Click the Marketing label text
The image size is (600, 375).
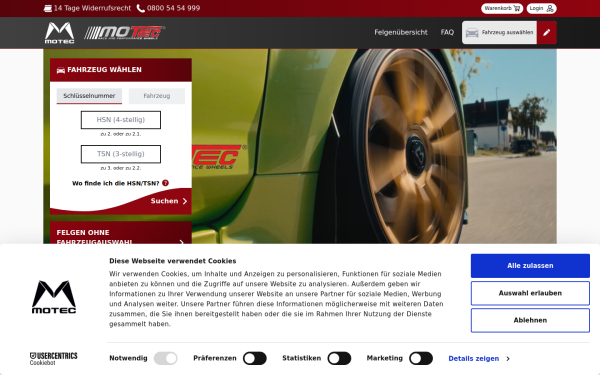pyautogui.click(x=385, y=358)
